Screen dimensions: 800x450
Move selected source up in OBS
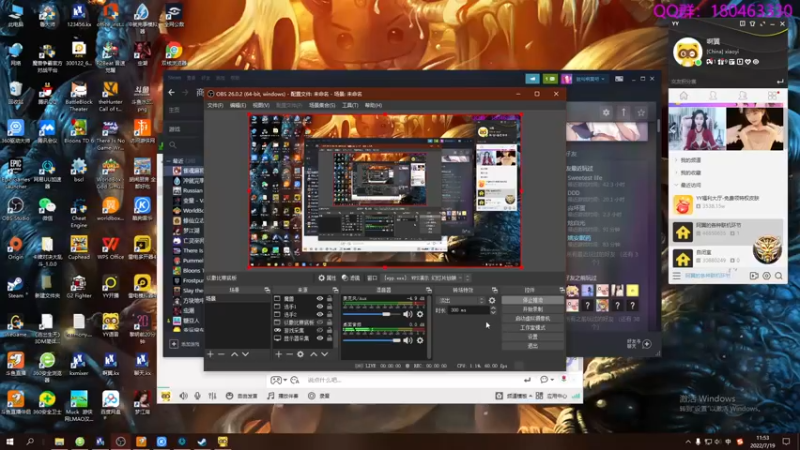[314, 354]
